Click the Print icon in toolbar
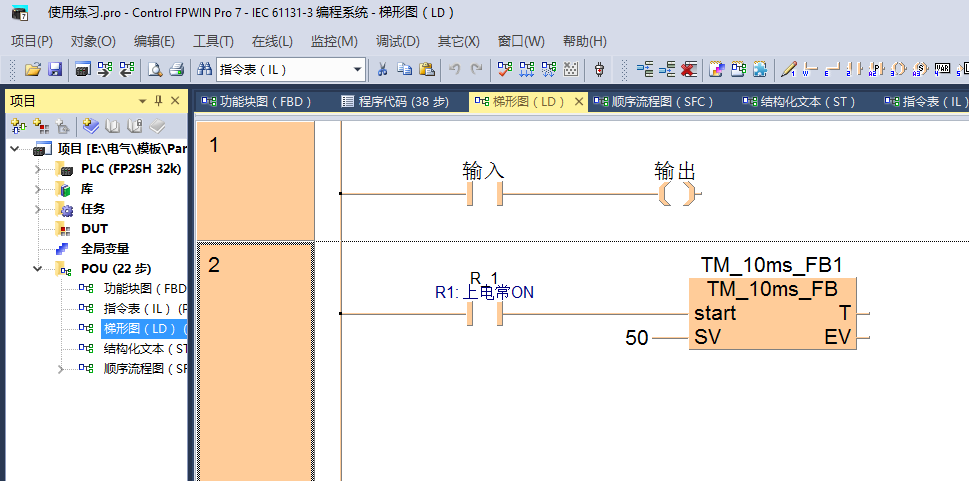This screenshot has width=969, height=481. (x=177, y=69)
